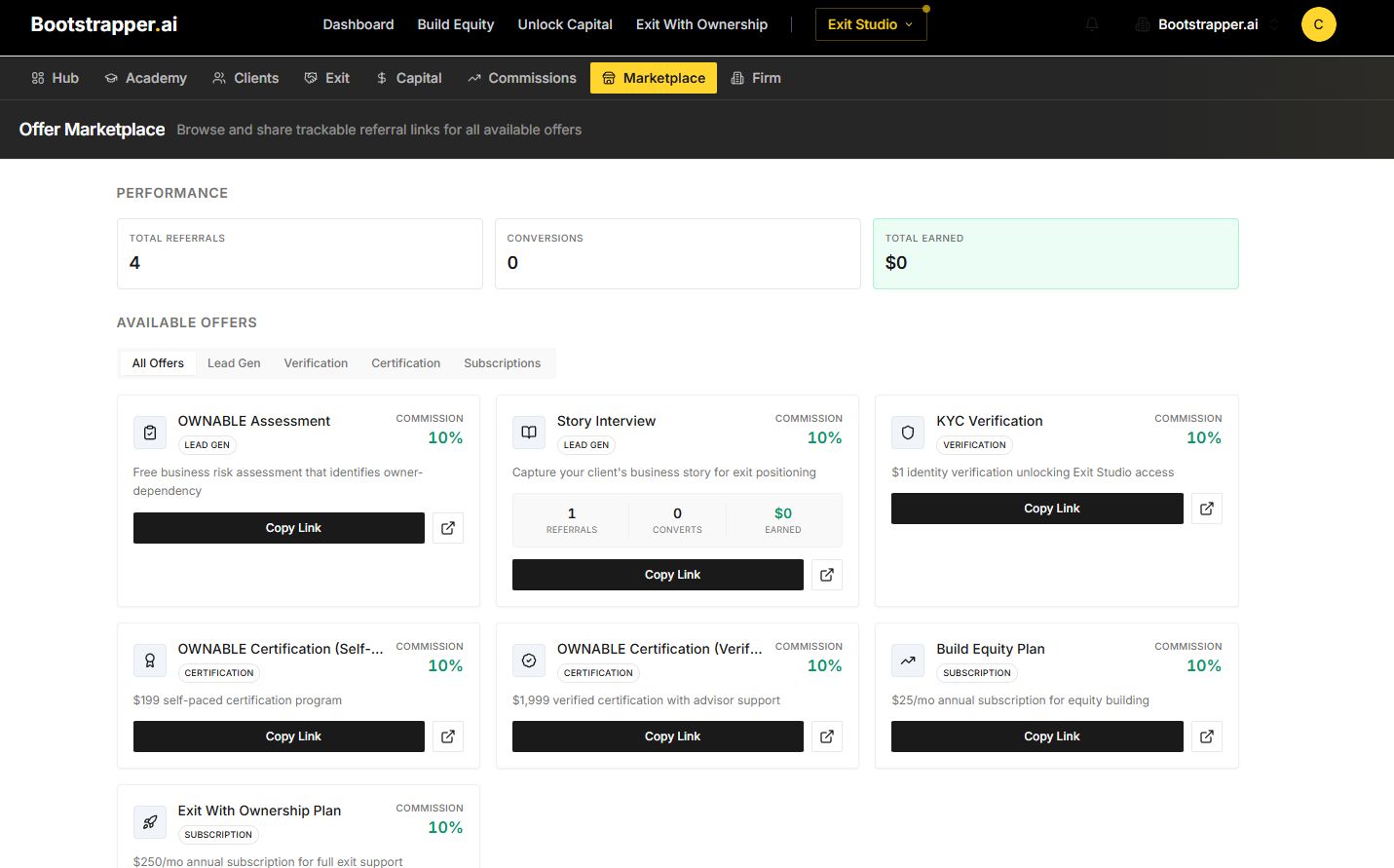Open the Academy section
The width and height of the screenshot is (1394, 868).
146,78
